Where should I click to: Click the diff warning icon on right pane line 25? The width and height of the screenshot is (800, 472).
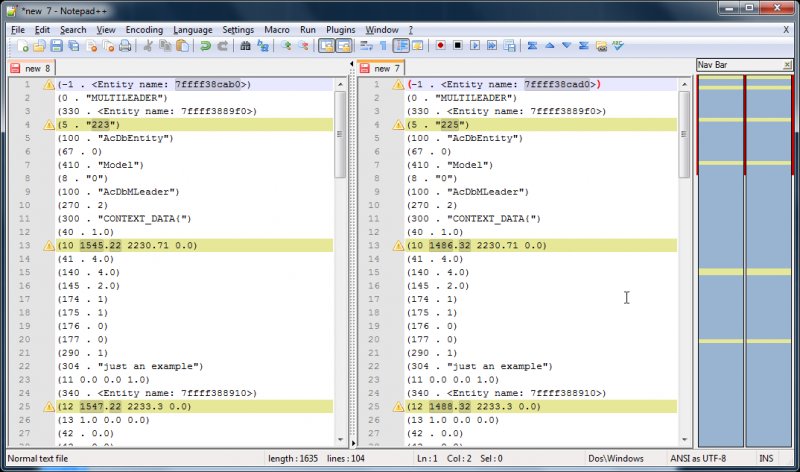[398, 407]
